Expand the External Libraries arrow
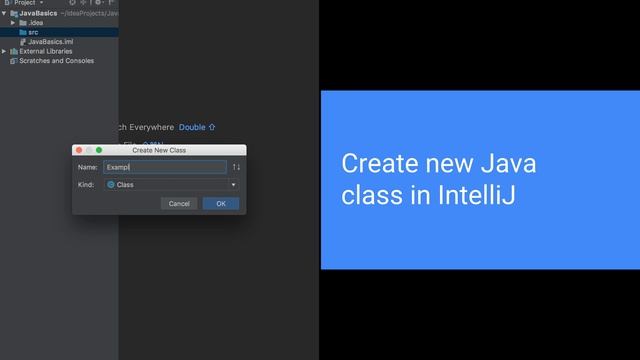 coord(4,51)
